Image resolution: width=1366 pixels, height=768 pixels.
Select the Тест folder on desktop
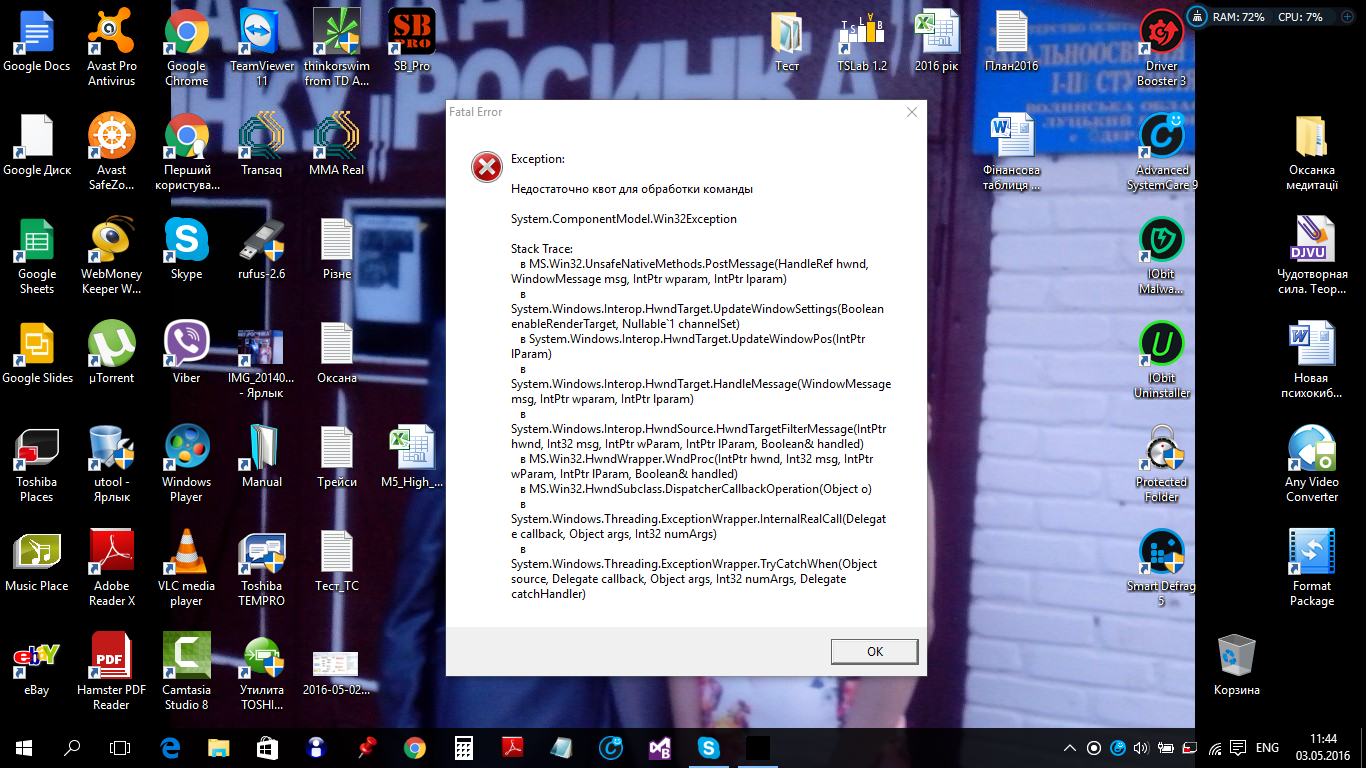coord(787,42)
